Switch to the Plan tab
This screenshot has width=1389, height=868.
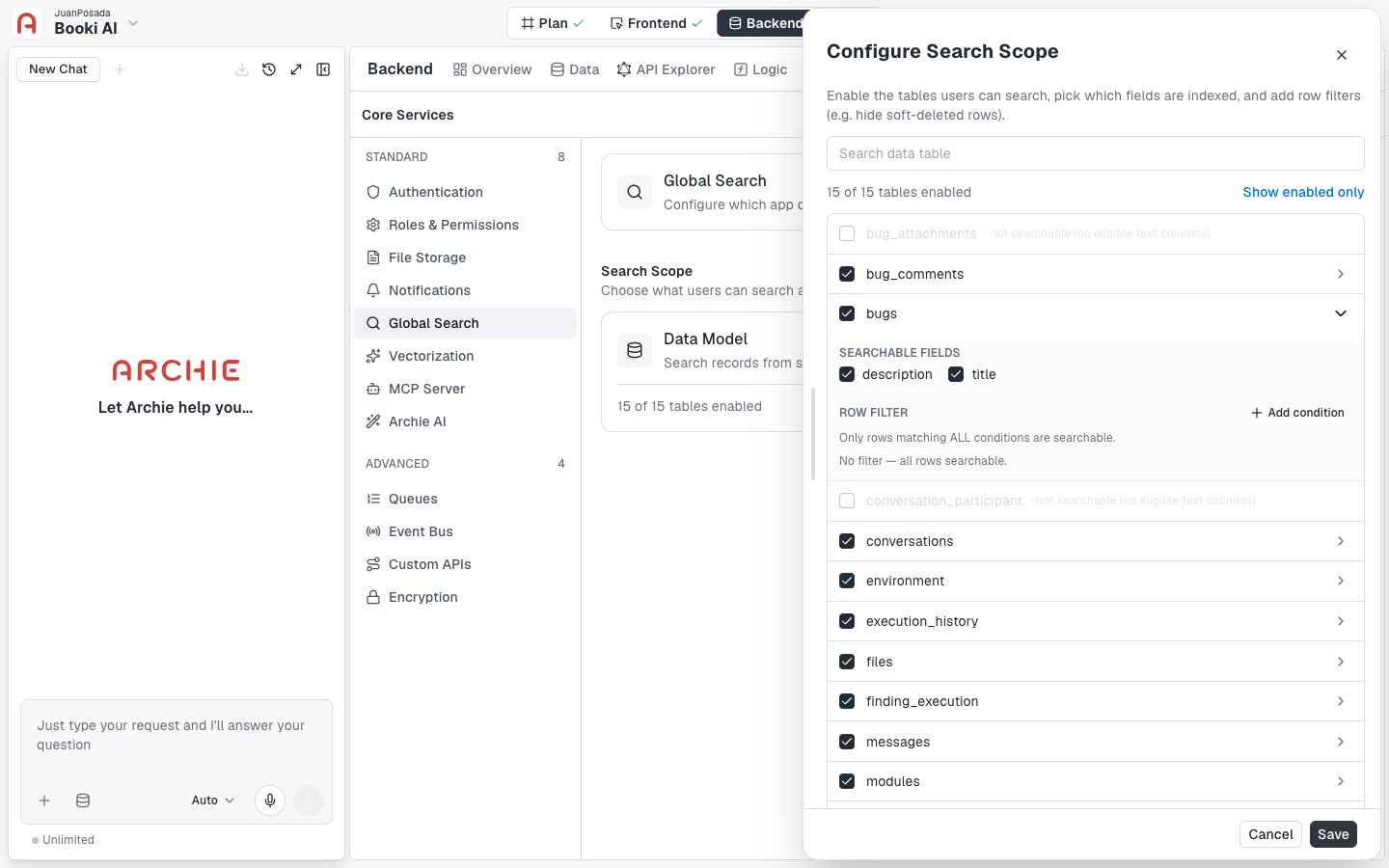(553, 23)
